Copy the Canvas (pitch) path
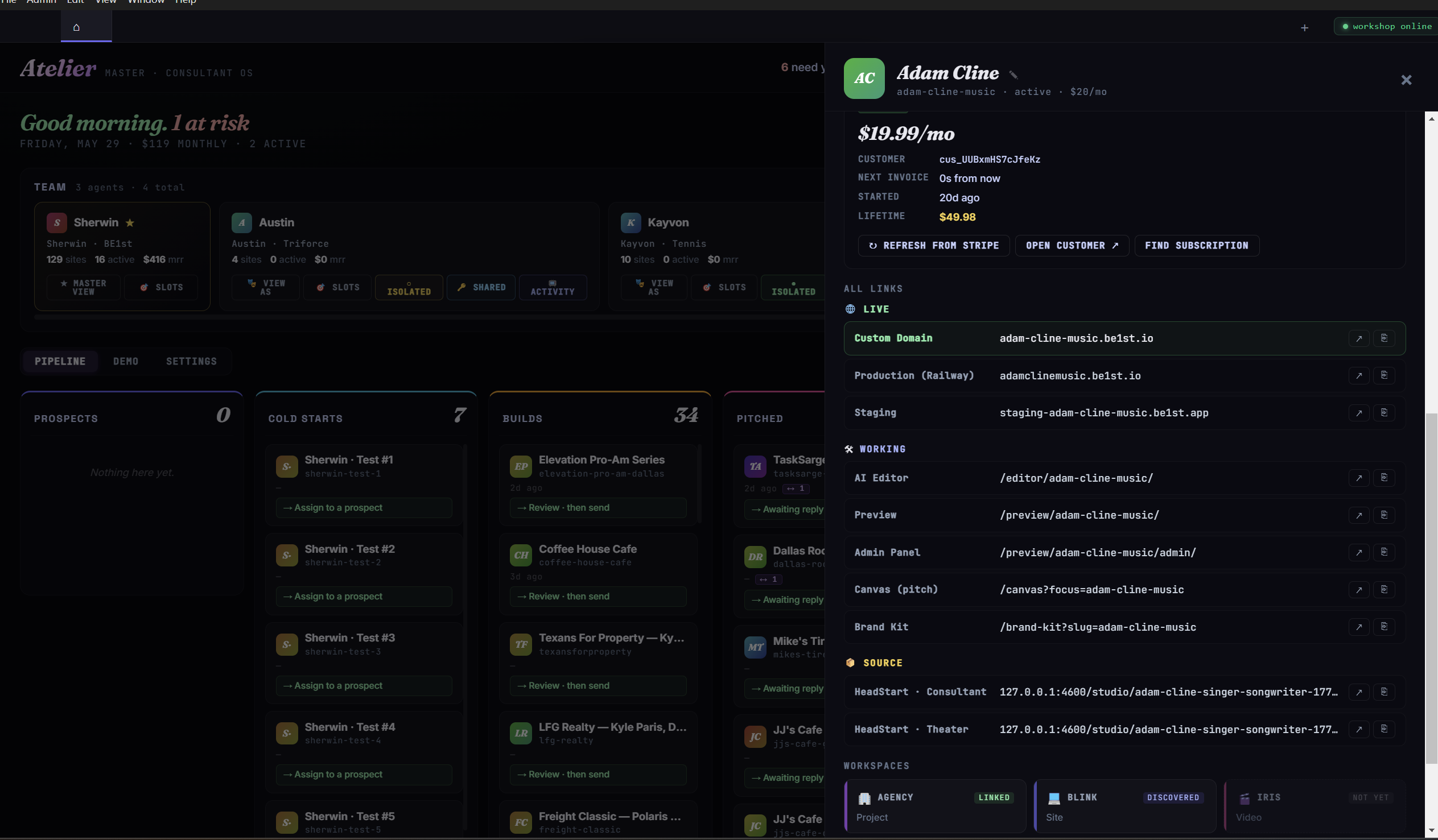Viewport: 1438px width, 840px height. (x=1384, y=590)
